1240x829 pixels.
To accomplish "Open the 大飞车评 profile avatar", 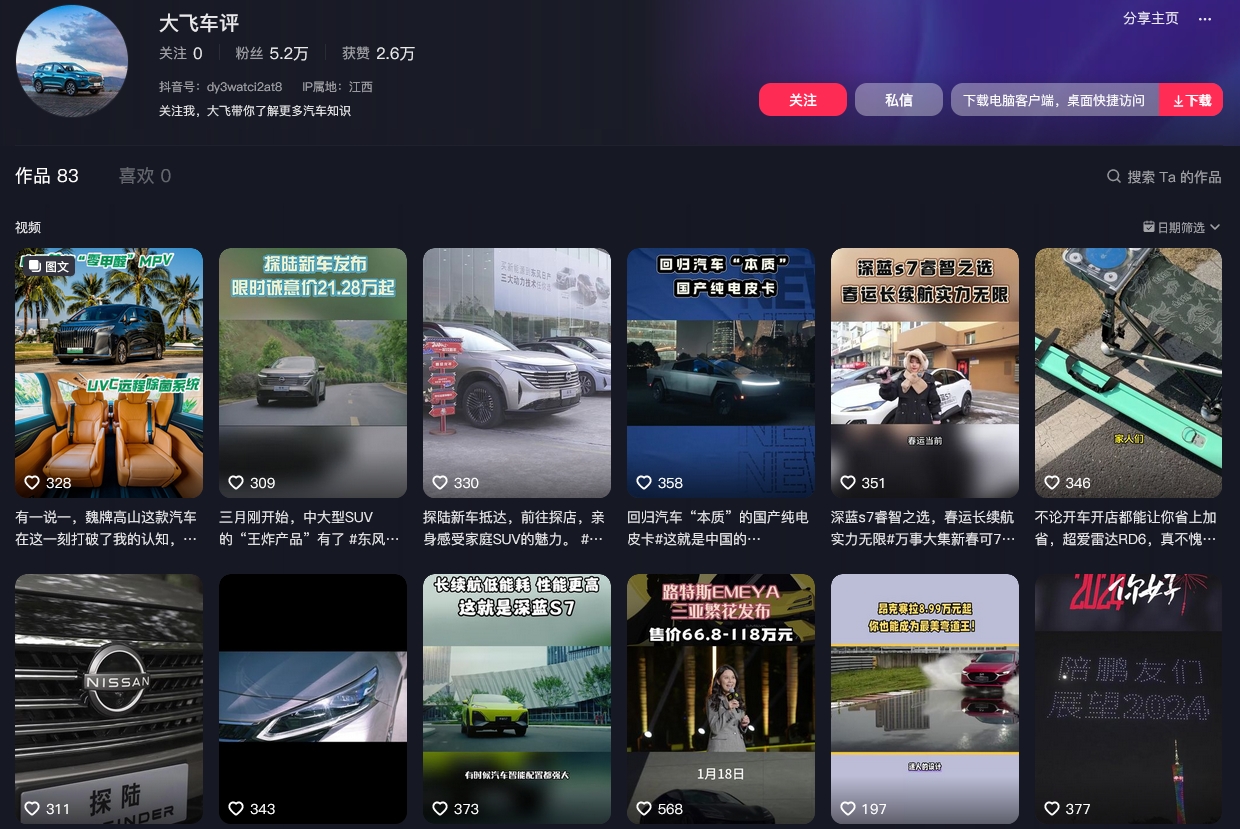I will [x=72, y=61].
